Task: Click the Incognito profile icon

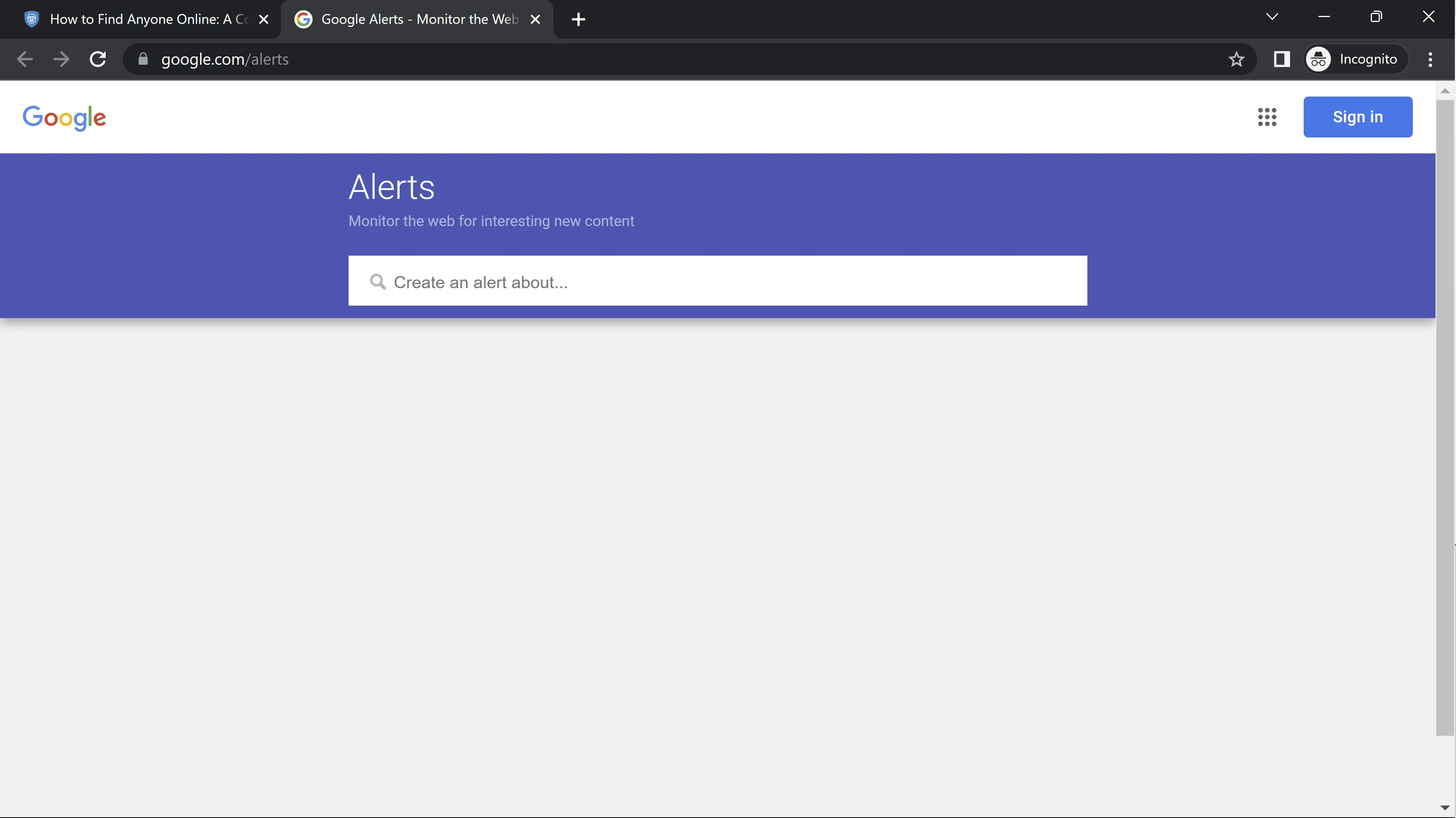Action: coord(1318,59)
